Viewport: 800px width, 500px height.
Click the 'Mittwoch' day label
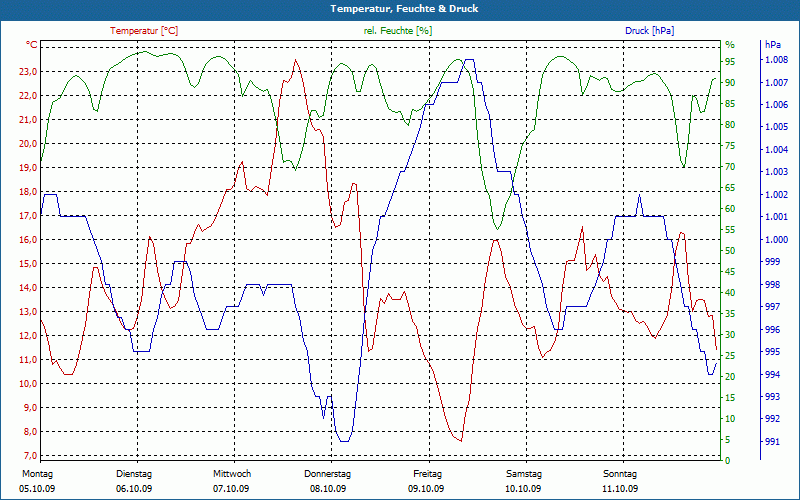click(x=232, y=474)
